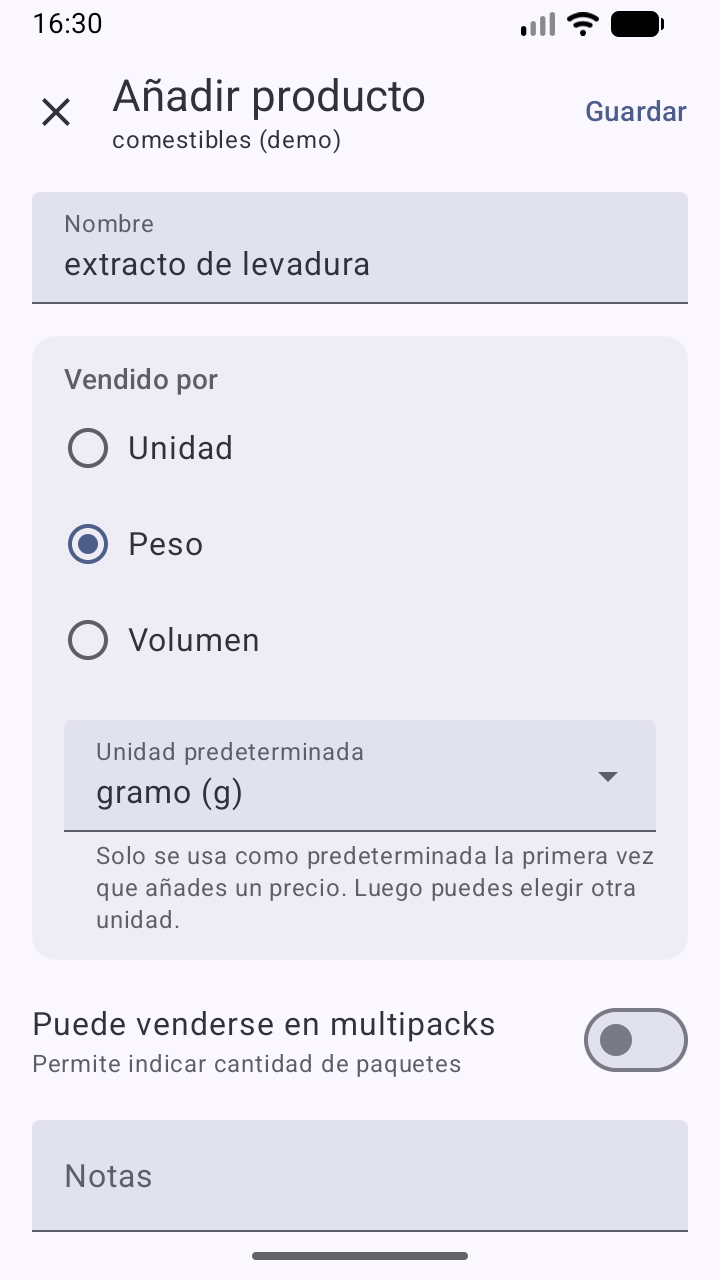Screen dimensions: 720x1280
Task: Choose the Peso radio button
Action: point(88,544)
